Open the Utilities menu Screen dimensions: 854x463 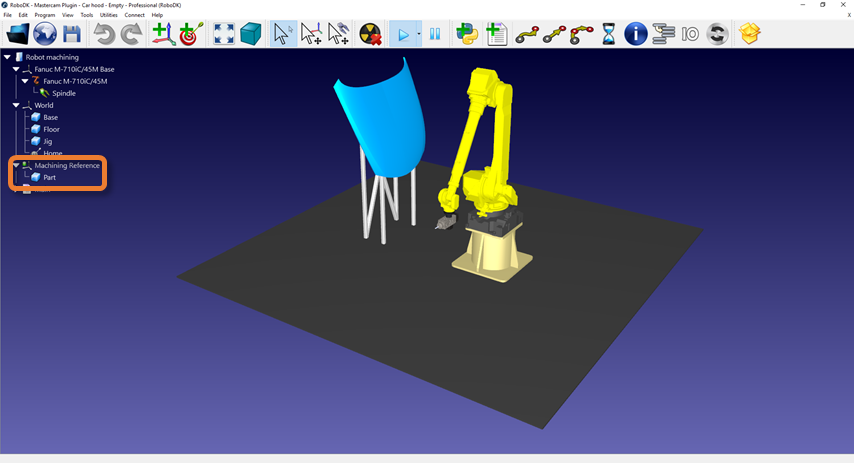(x=108, y=15)
